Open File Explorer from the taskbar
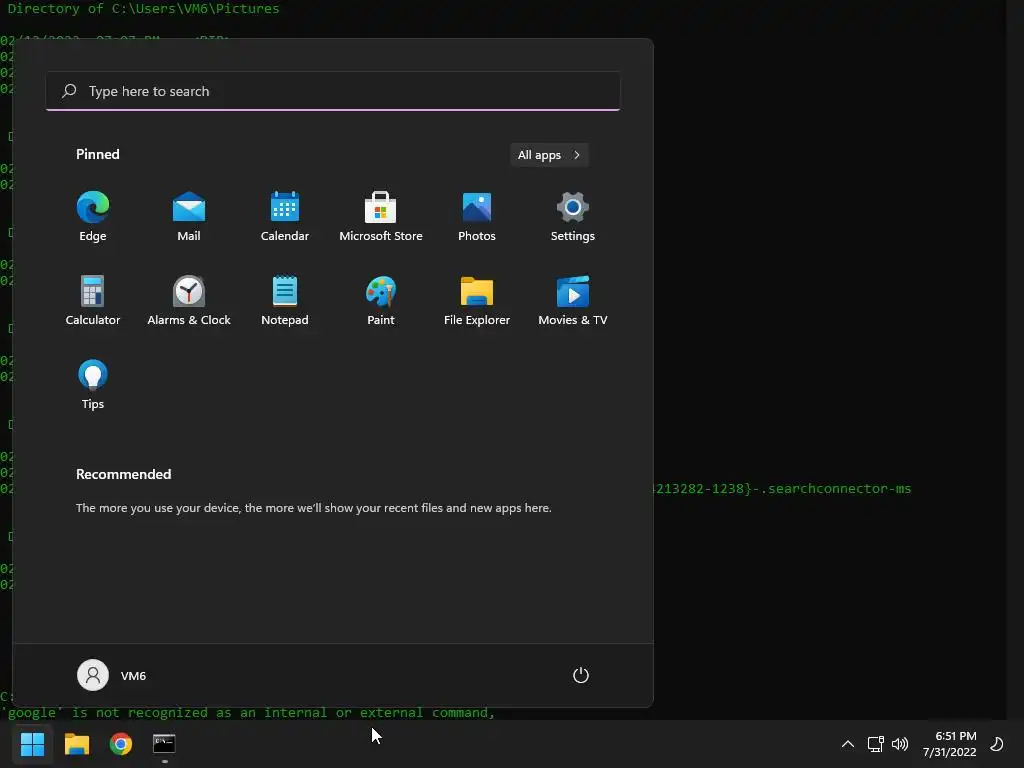Image resolution: width=1024 pixels, height=768 pixels. tap(77, 744)
